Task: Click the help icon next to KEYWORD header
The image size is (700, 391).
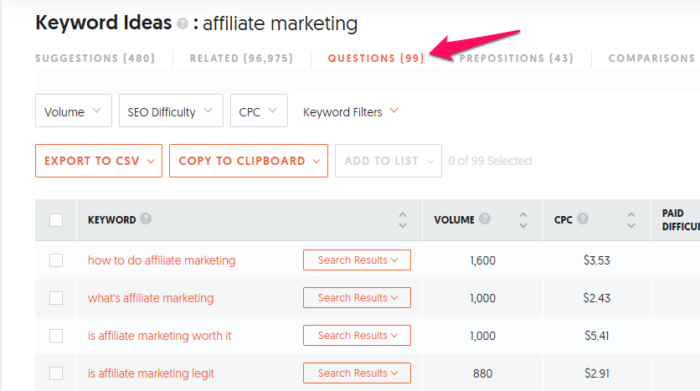Action: tap(146, 219)
